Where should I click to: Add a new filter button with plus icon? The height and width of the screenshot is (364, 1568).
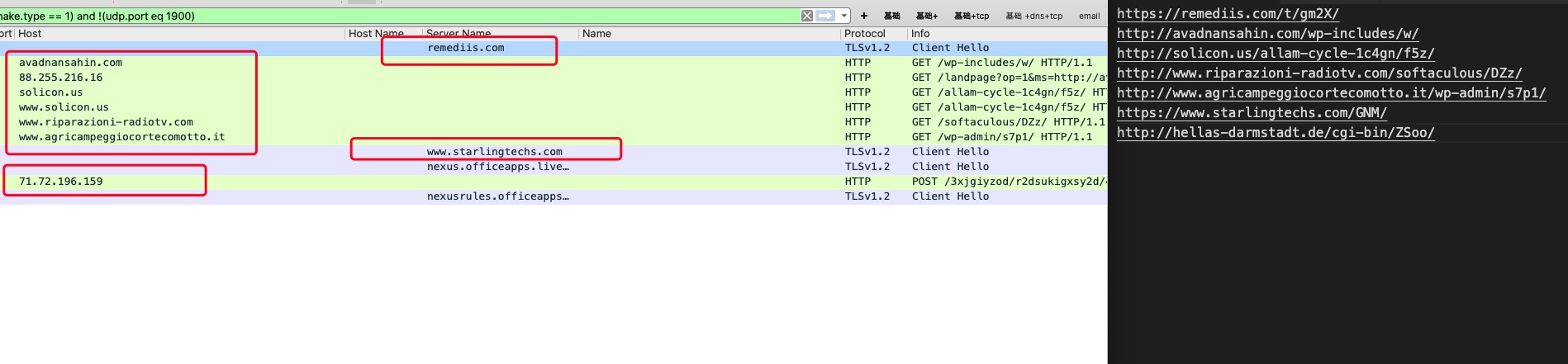click(x=864, y=16)
